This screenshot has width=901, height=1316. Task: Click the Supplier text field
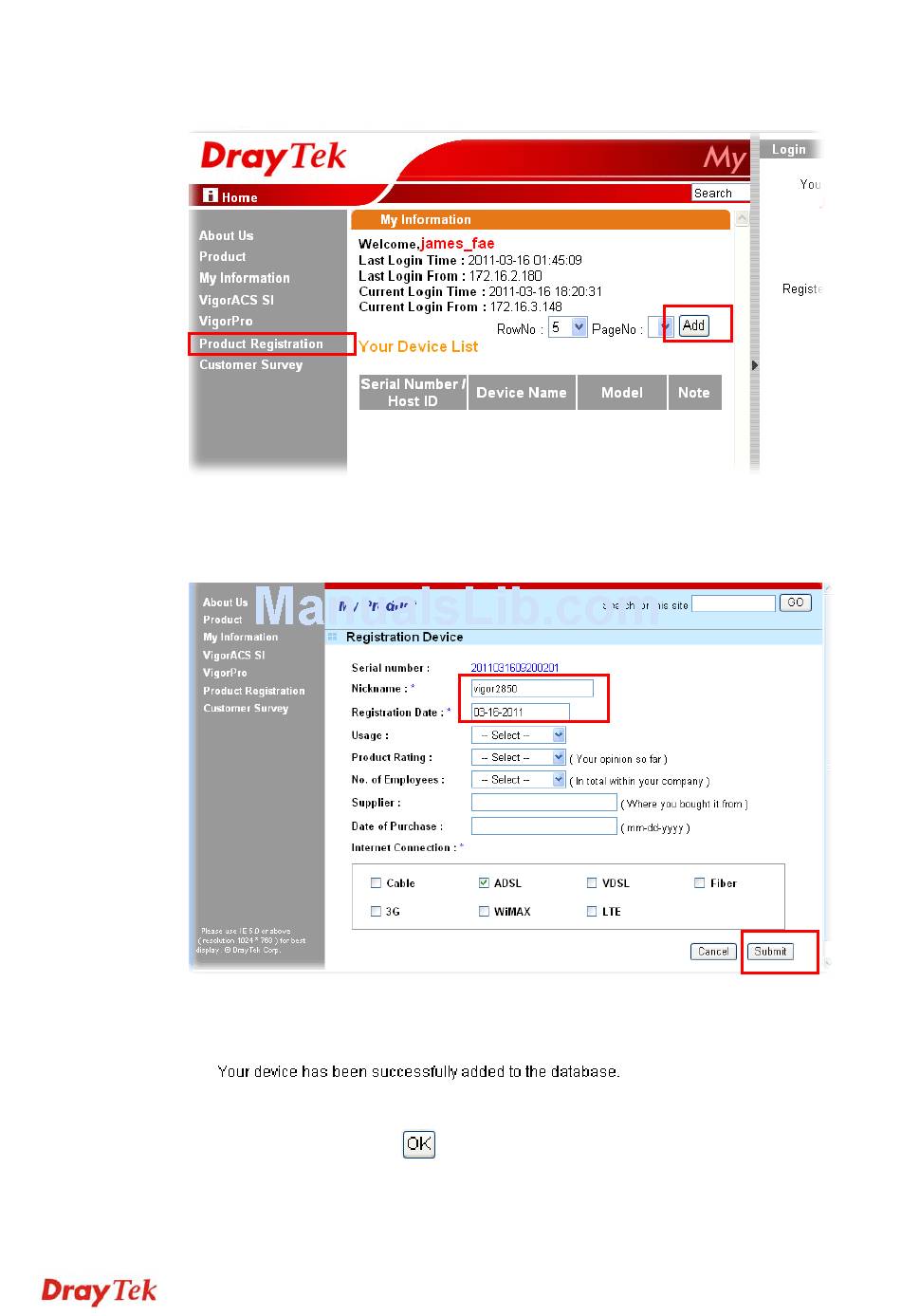click(543, 803)
